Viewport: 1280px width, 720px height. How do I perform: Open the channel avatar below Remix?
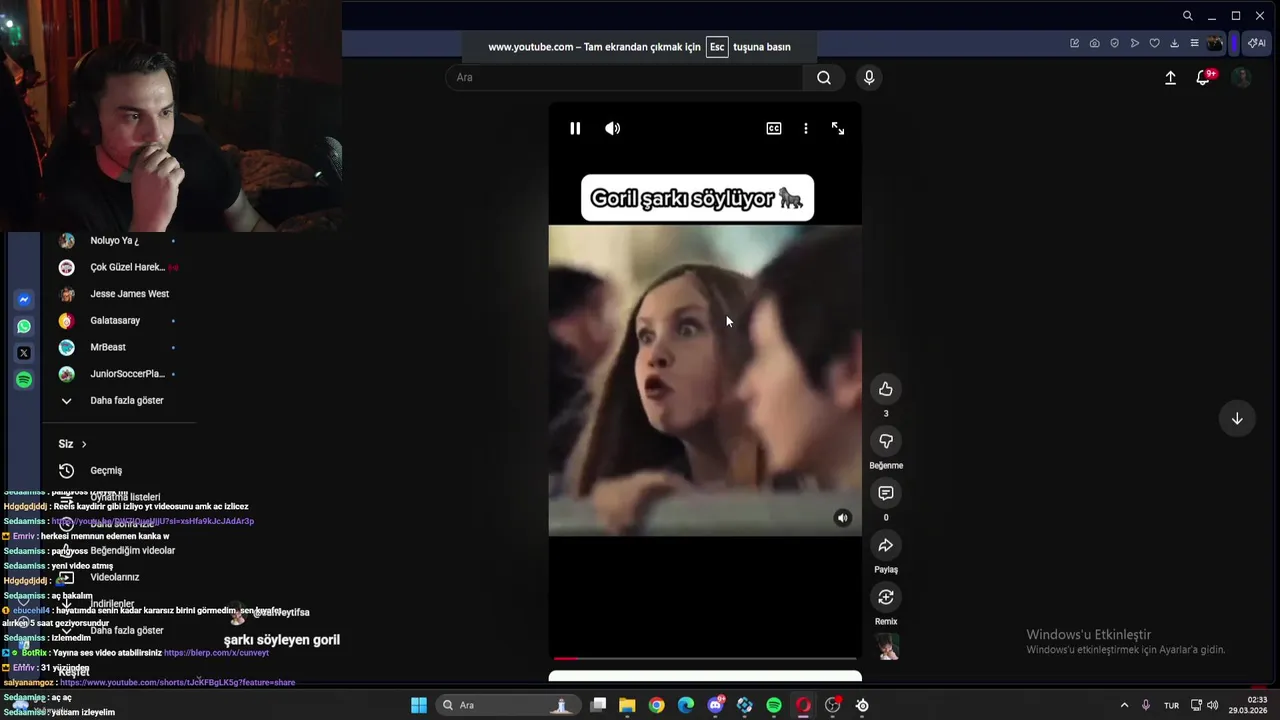[888, 648]
